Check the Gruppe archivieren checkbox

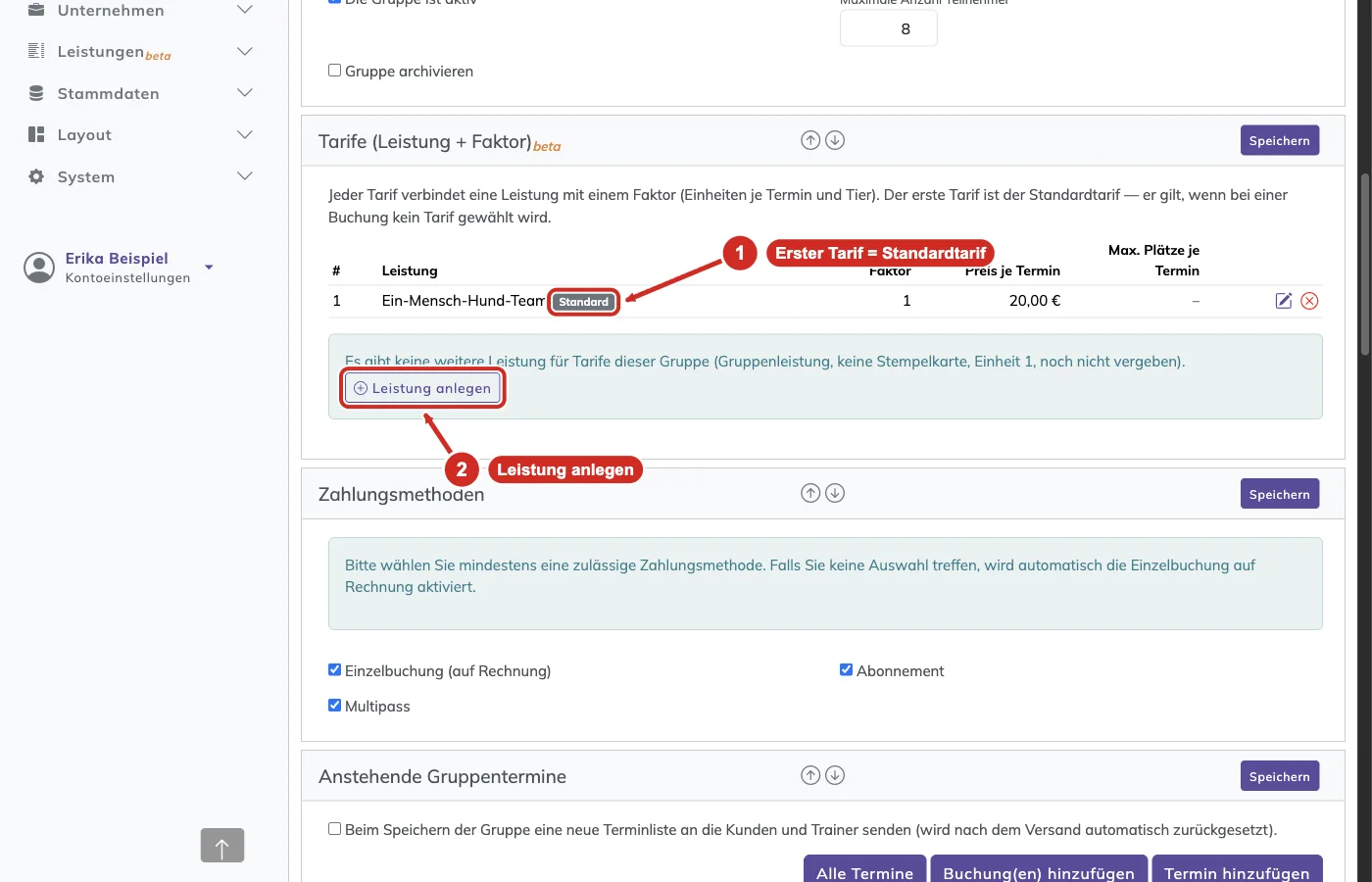[x=335, y=71]
